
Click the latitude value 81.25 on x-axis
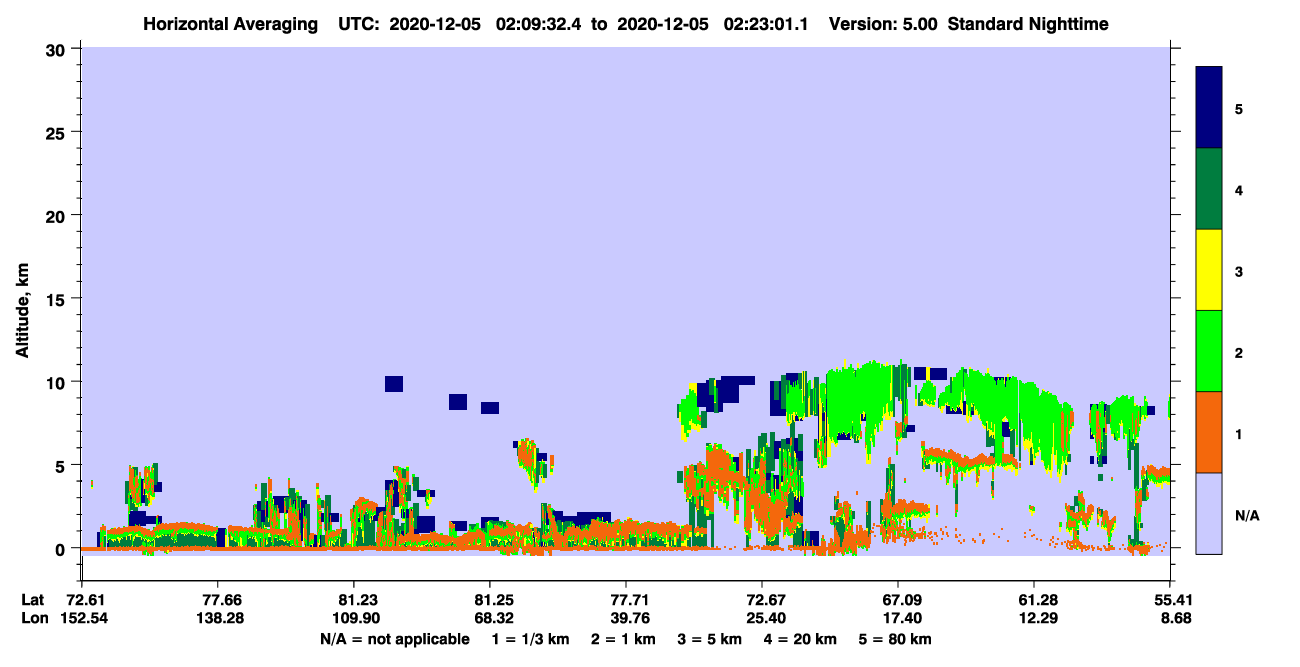click(x=490, y=600)
